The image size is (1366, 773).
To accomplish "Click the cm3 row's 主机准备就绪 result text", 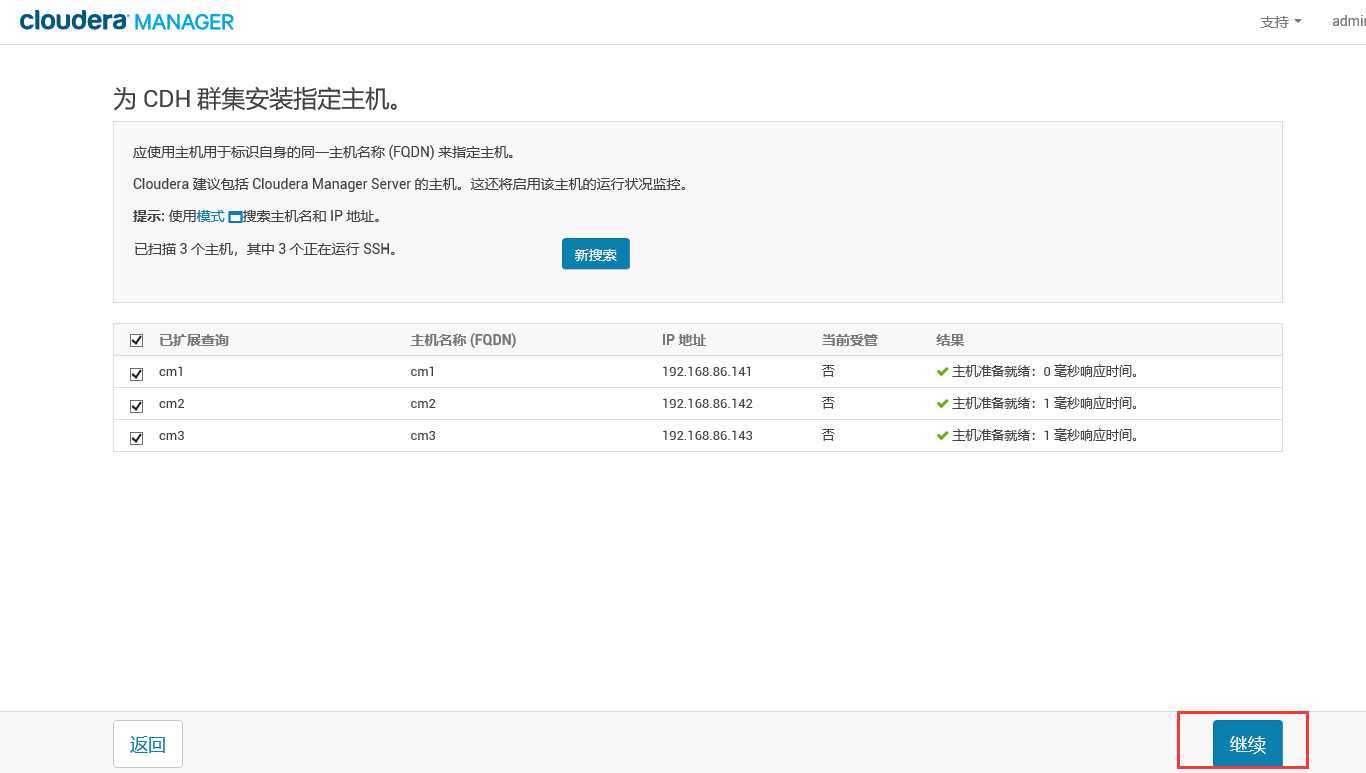I will click(1047, 436).
